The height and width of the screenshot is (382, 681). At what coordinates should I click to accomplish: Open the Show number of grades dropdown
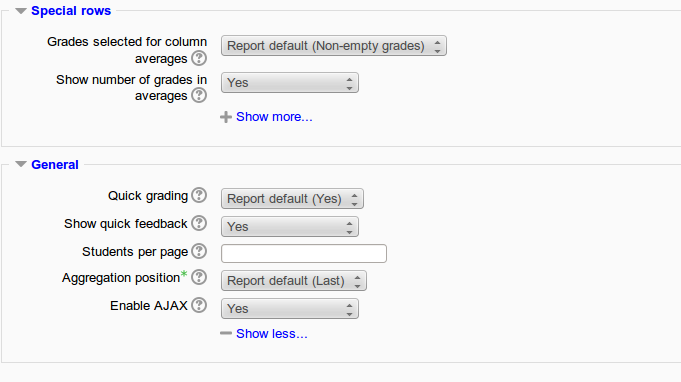(290, 82)
